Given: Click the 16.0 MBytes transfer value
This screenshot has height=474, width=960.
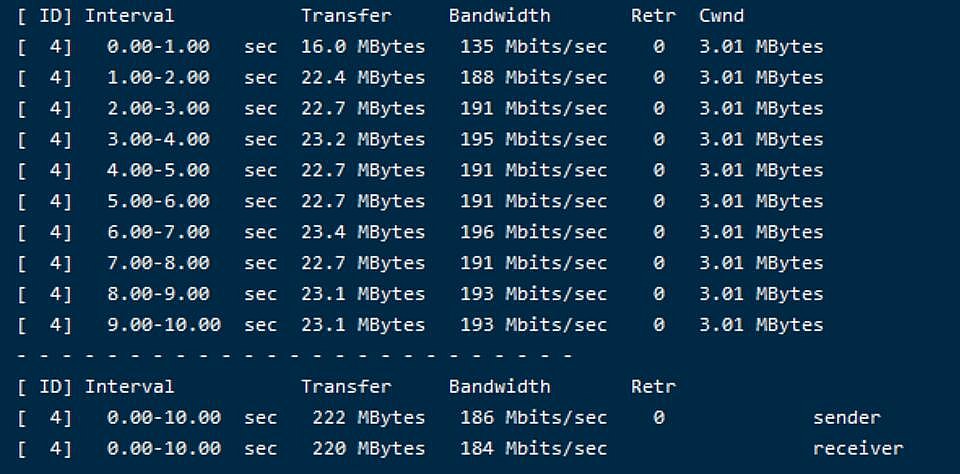Looking at the screenshot, I should (x=362, y=47).
